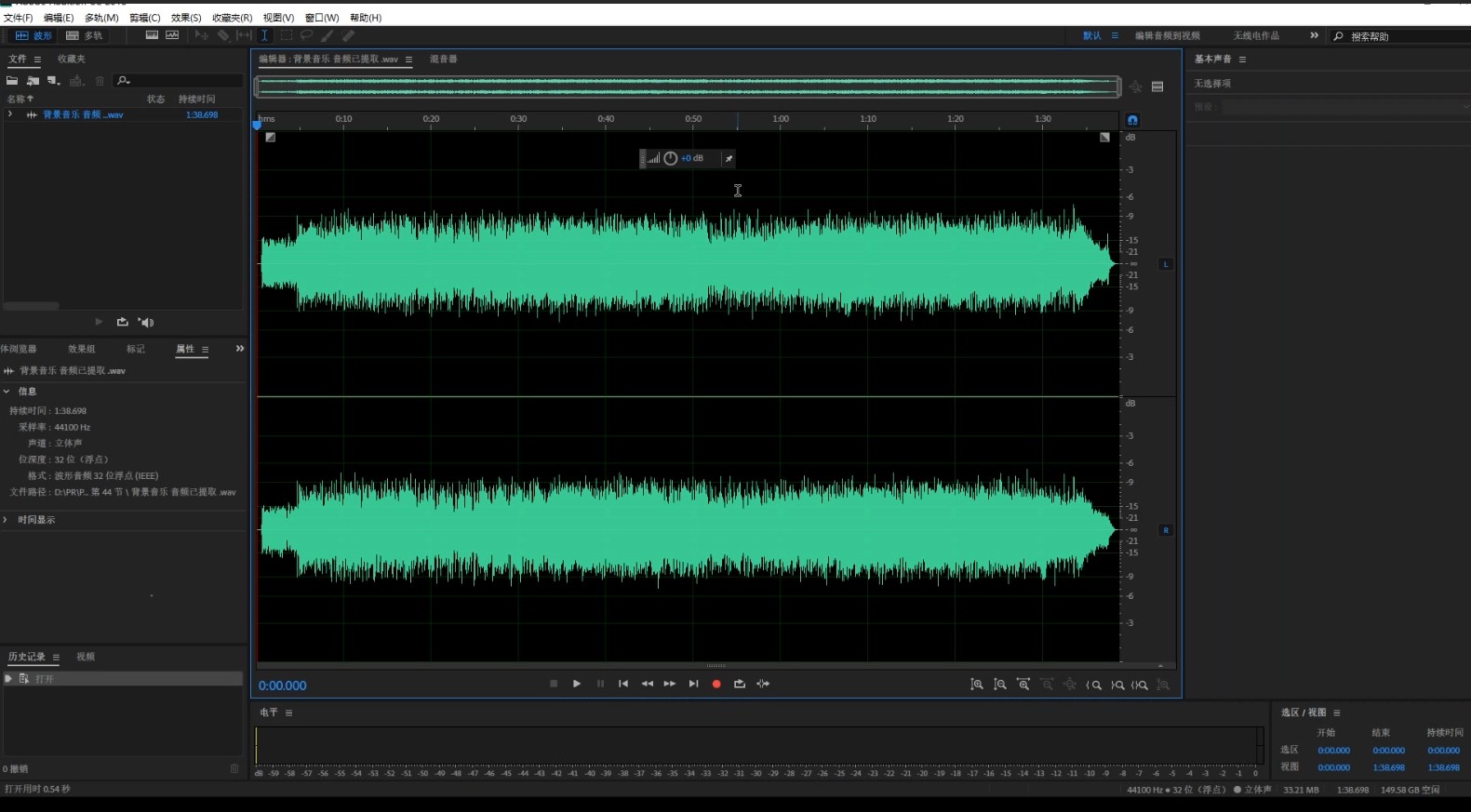
Task: Open the 属性 panel menu
Action: [205, 349]
